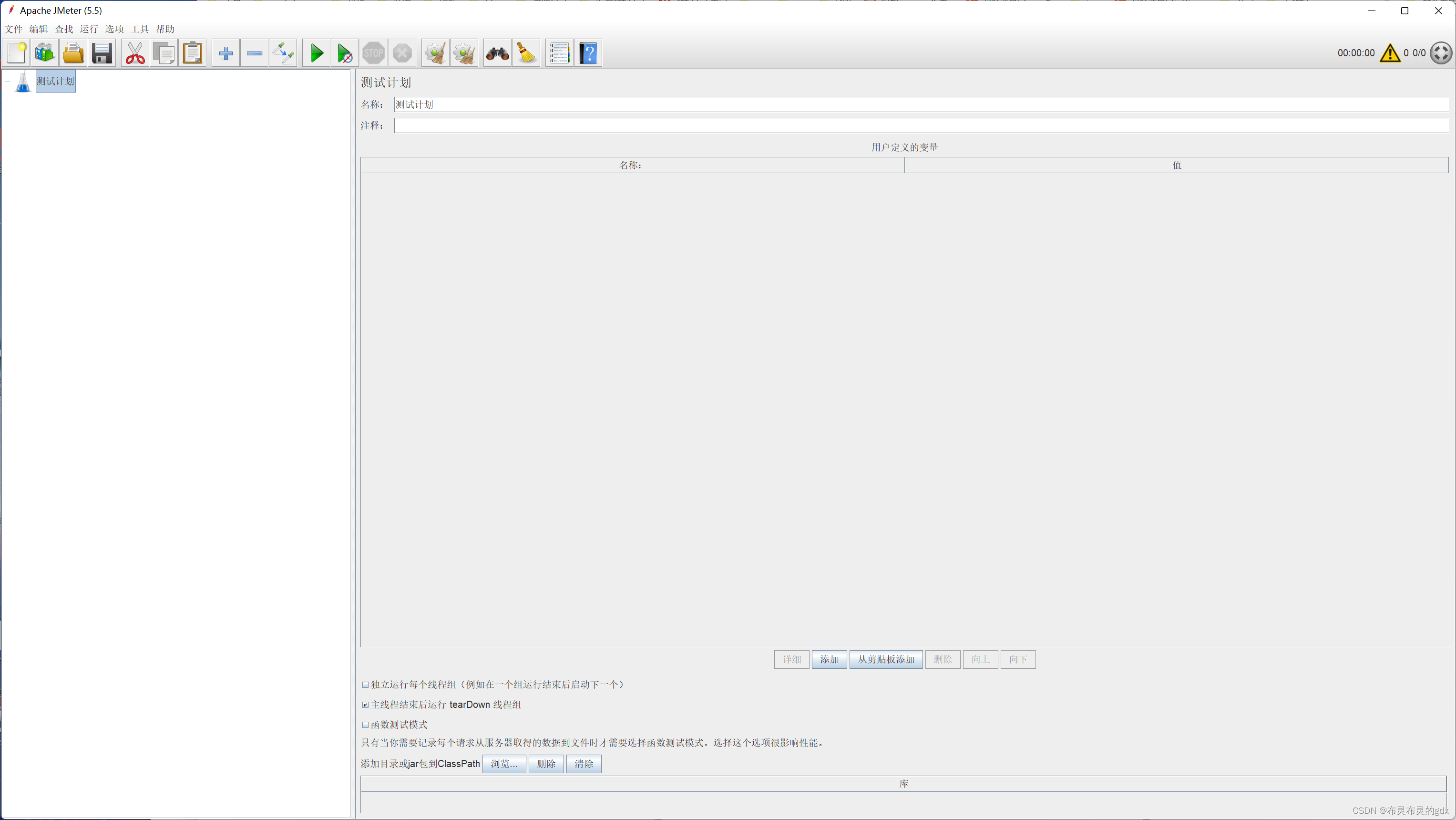
Task: Click the 从剪贴板添加 button
Action: [x=886, y=659]
